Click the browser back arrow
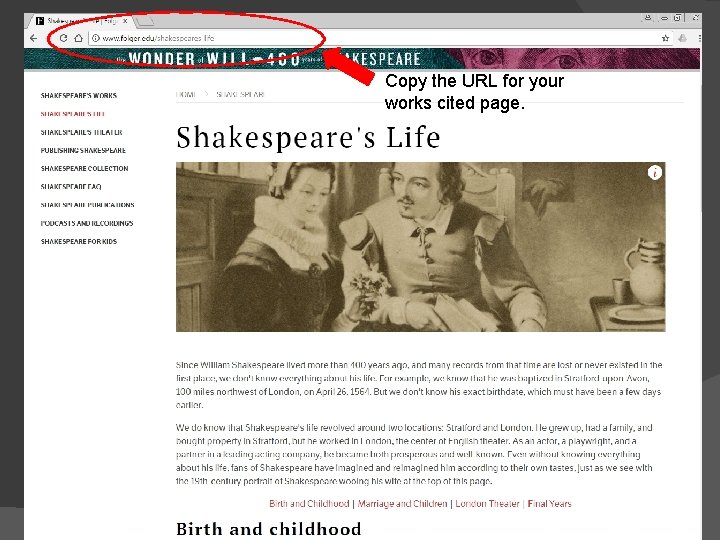 tap(33, 38)
